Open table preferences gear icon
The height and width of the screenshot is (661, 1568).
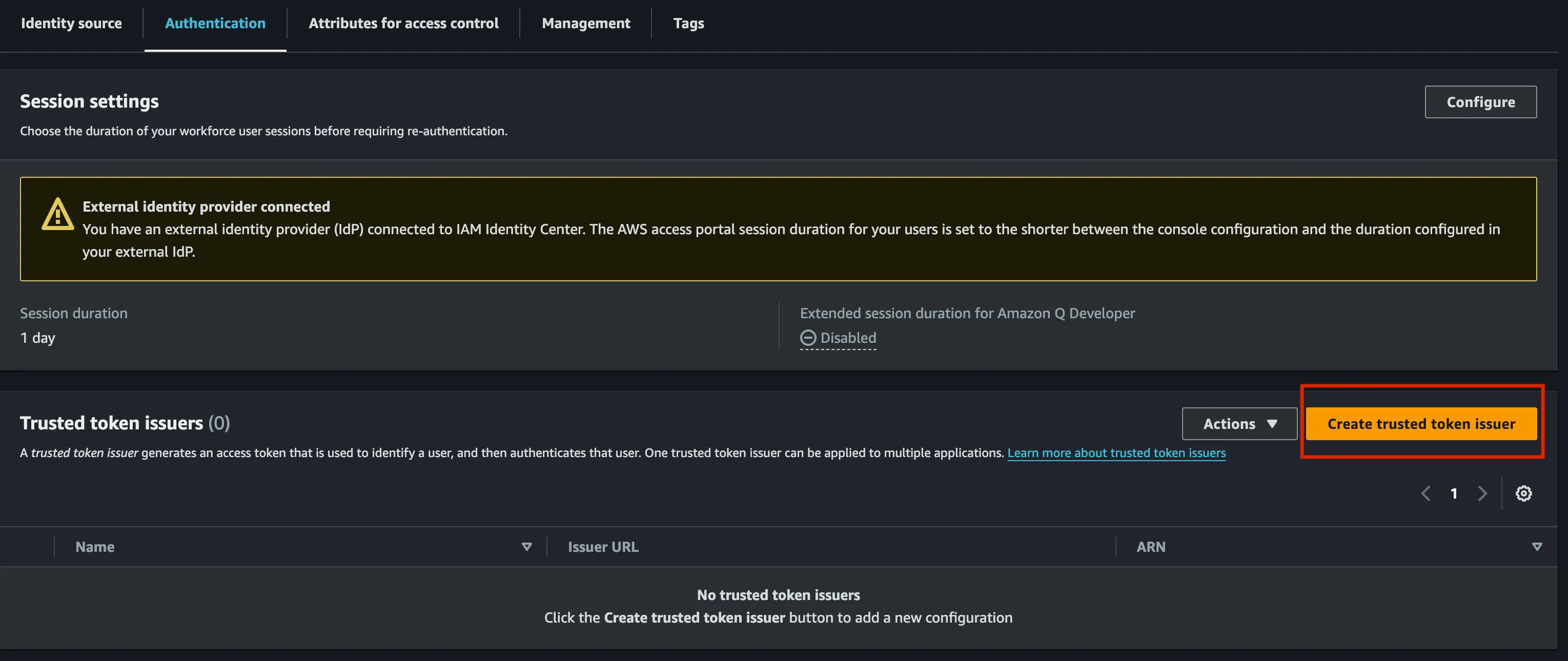1523,493
